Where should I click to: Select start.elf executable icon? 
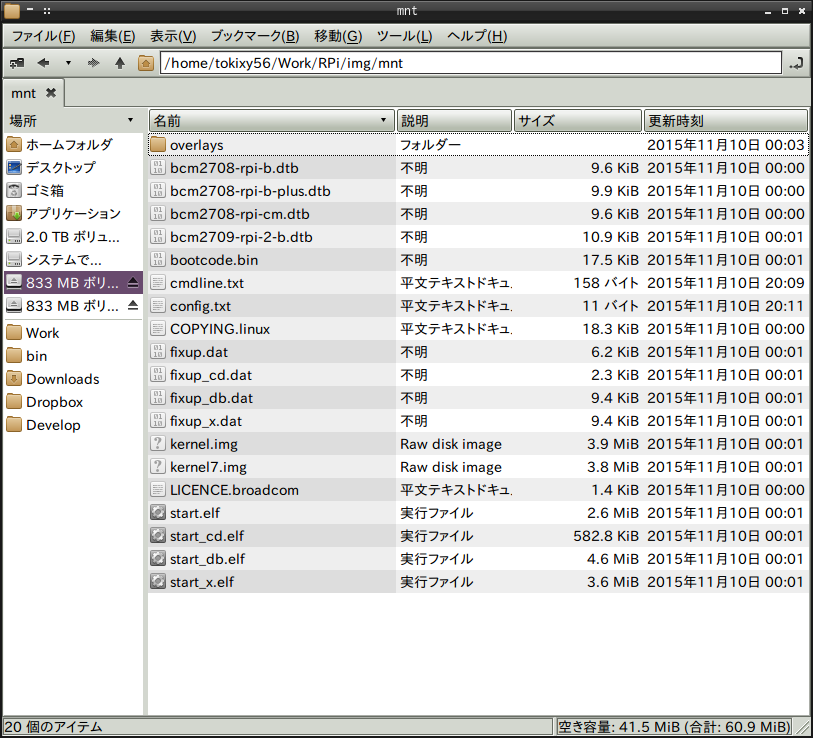point(158,512)
